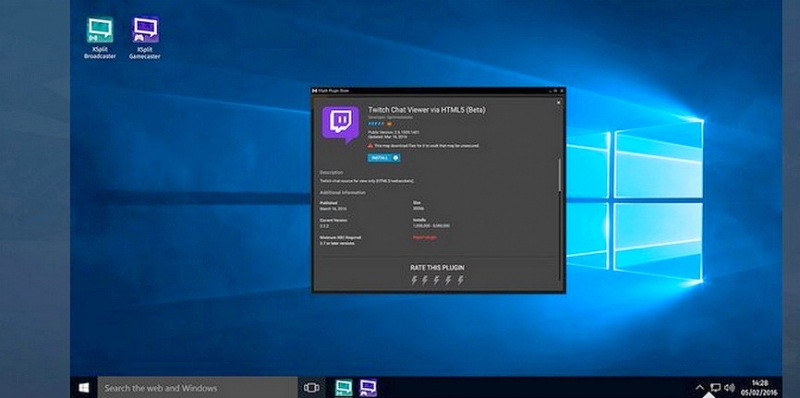Click the Search the web and Windows box
The width and height of the screenshot is (800, 398).
coord(197,388)
